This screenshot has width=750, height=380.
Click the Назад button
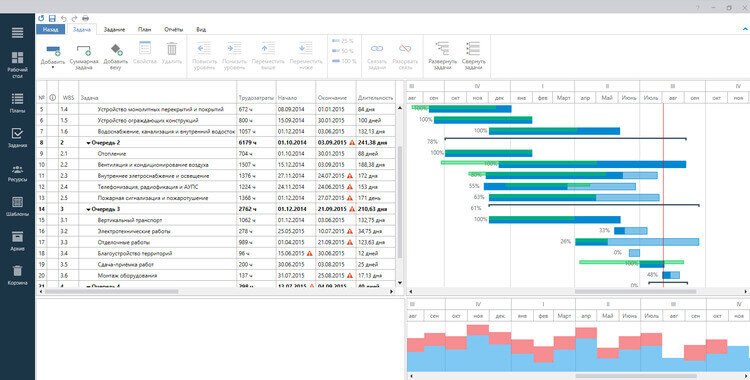(x=50, y=30)
